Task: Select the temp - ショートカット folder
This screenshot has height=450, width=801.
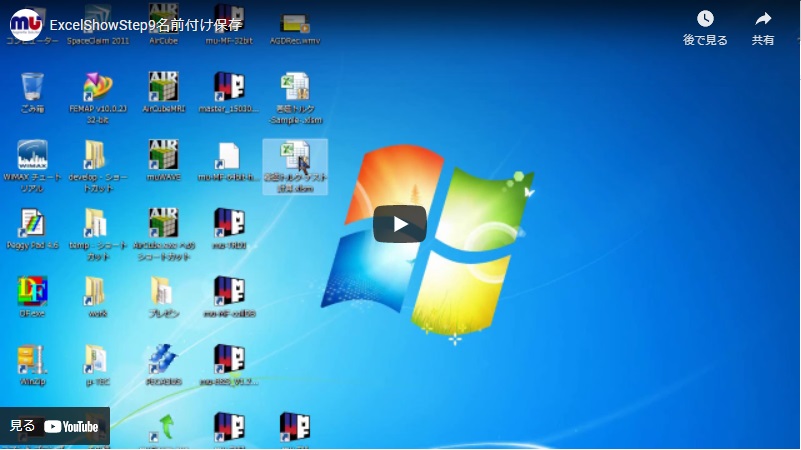Action: (98, 234)
